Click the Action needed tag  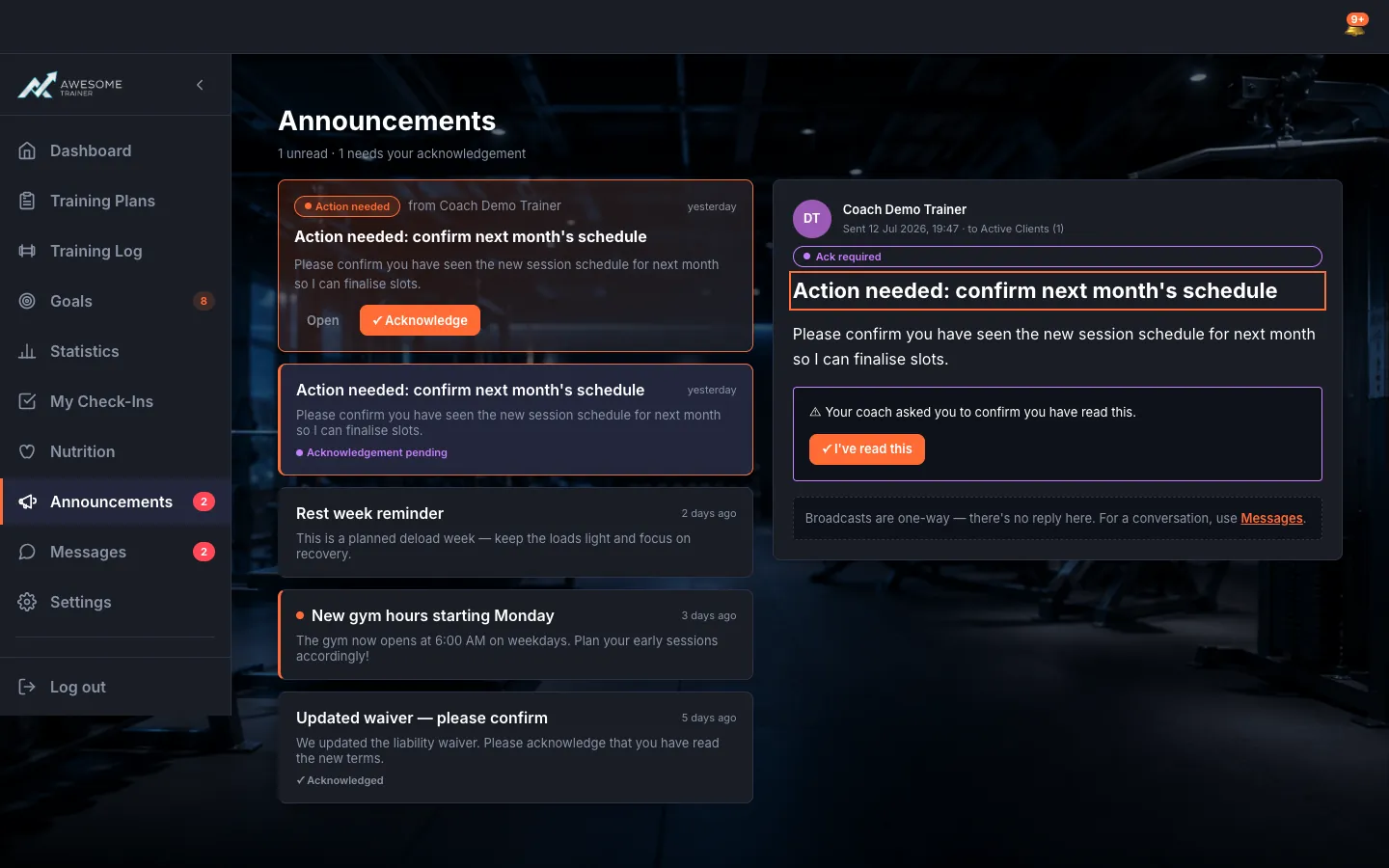pos(347,206)
